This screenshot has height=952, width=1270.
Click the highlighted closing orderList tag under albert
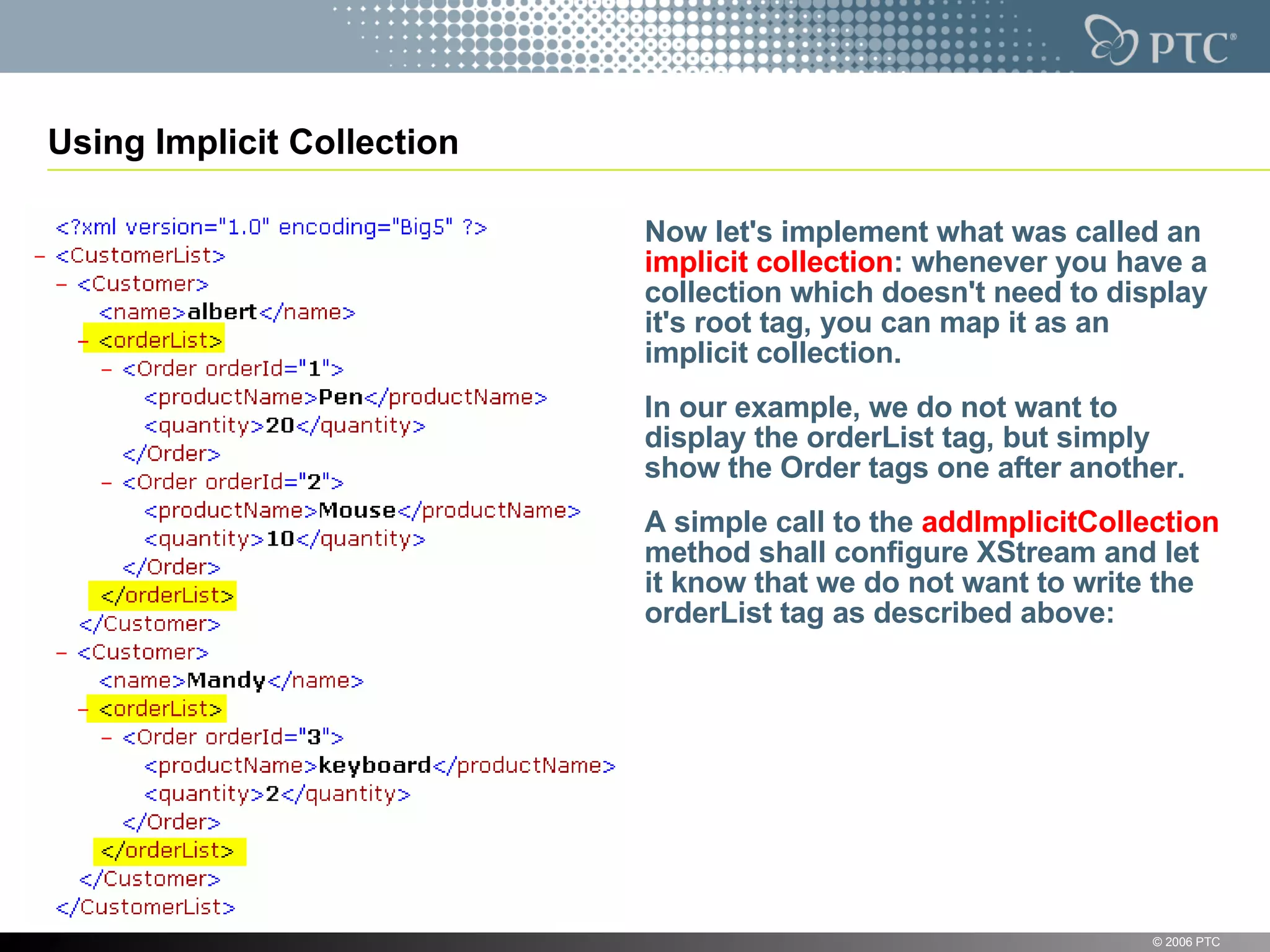click(x=167, y=596)
